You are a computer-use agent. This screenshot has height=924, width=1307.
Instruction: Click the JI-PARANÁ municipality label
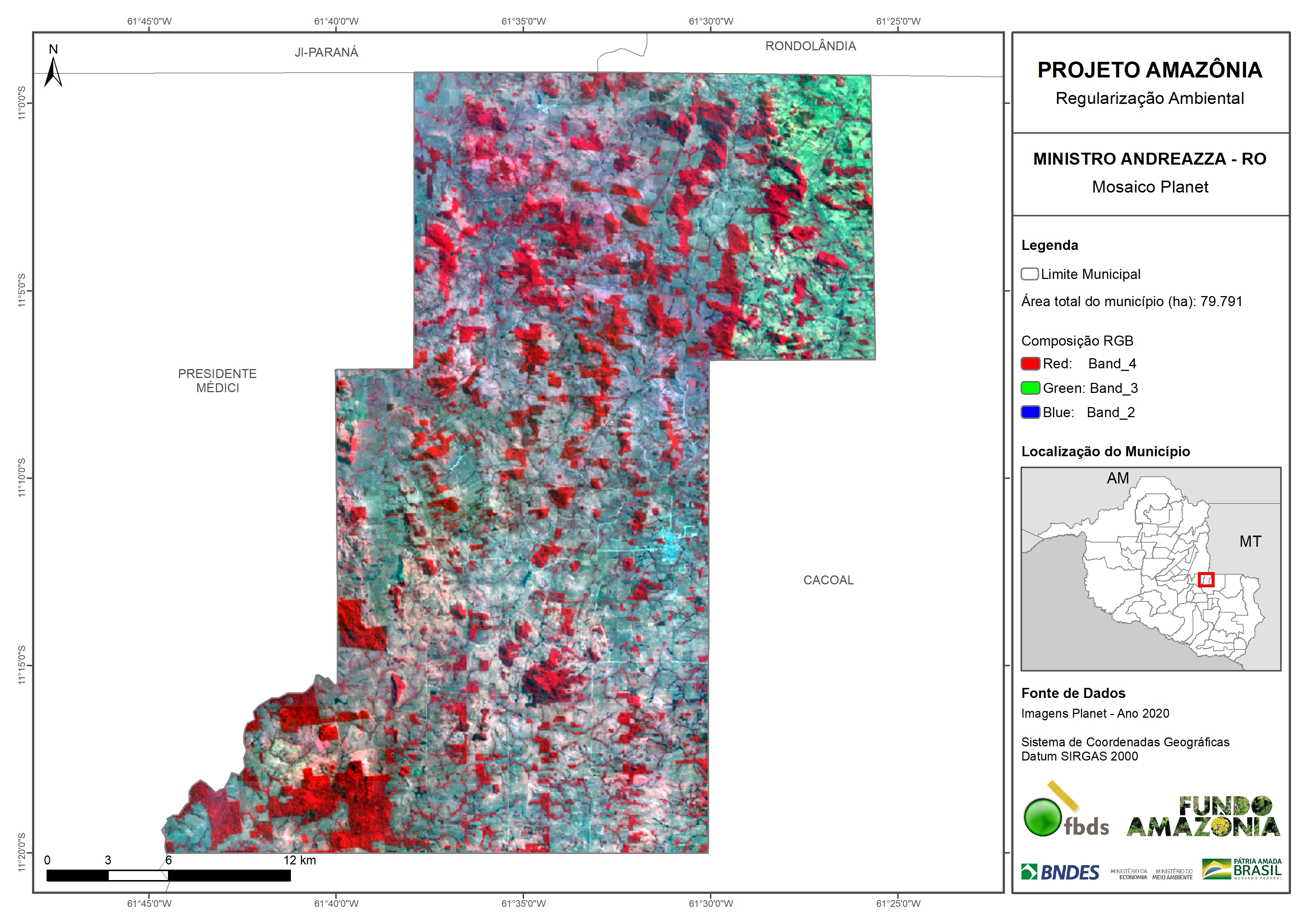coord(326,53)
